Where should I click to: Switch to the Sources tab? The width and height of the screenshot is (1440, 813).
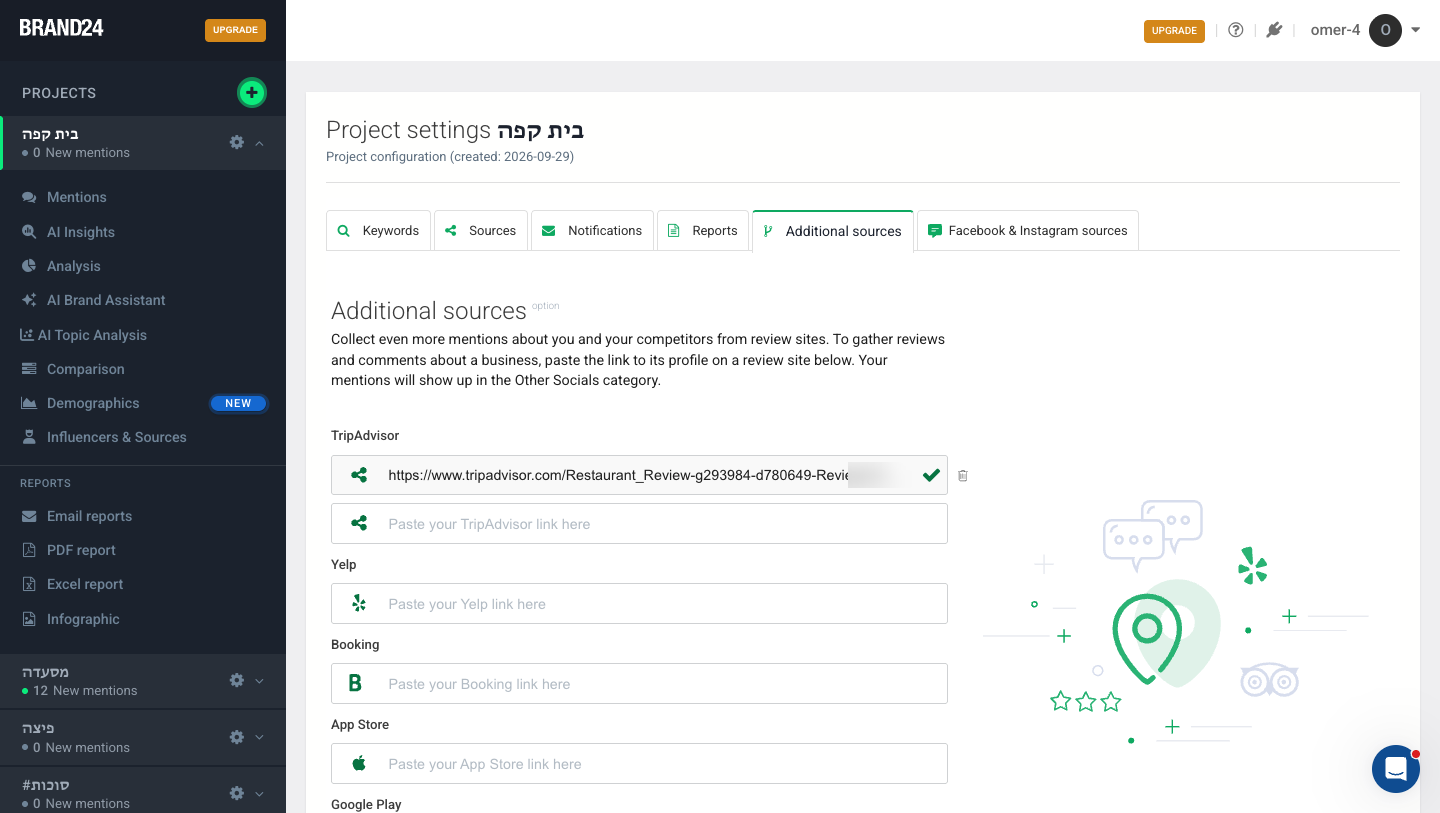481,230
